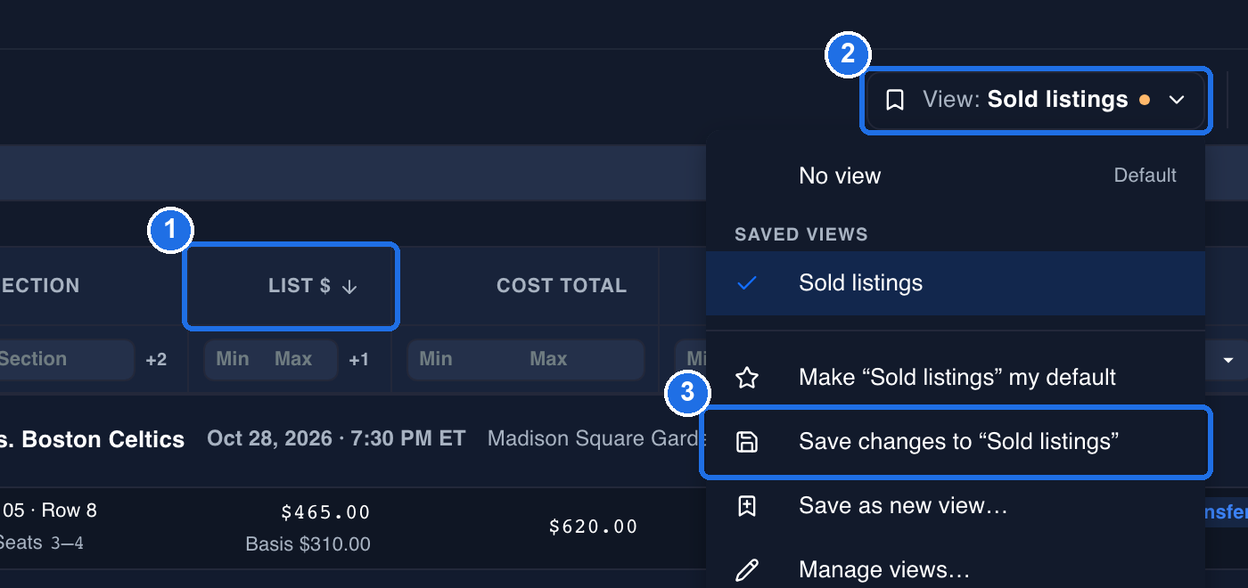Image resolution: width=1248 pixels, height=588 pixels.
Task: Collapse the view menu using chevron arrow
Action: pyautogui.click(x=1177, y=100)
